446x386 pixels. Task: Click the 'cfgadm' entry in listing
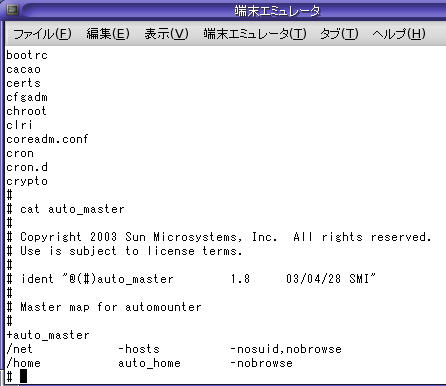pos(27,97)
